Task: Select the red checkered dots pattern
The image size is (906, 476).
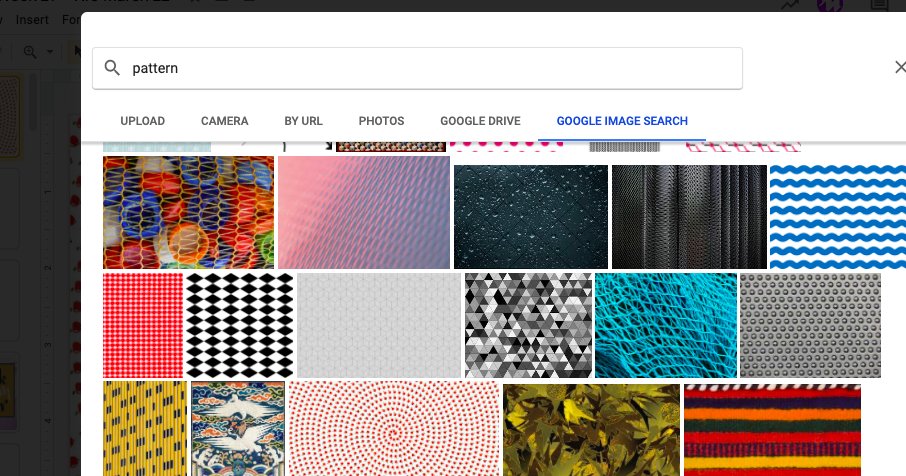Action: pyautogui.click(x=143, y=325)
